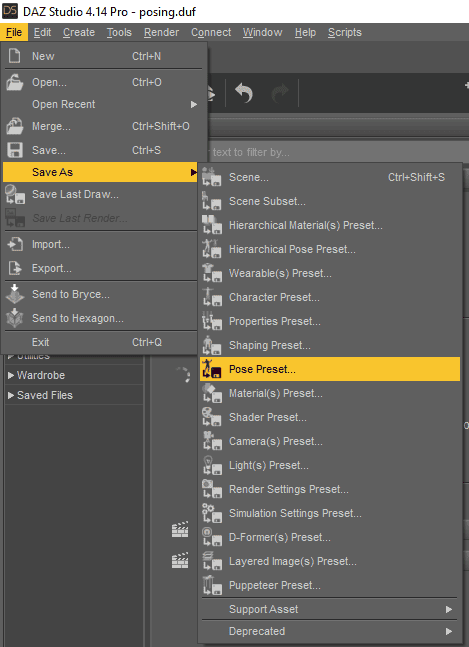Screen dimensions: 469x647
Task: Click the Export icon
Action: click(15, 268)
